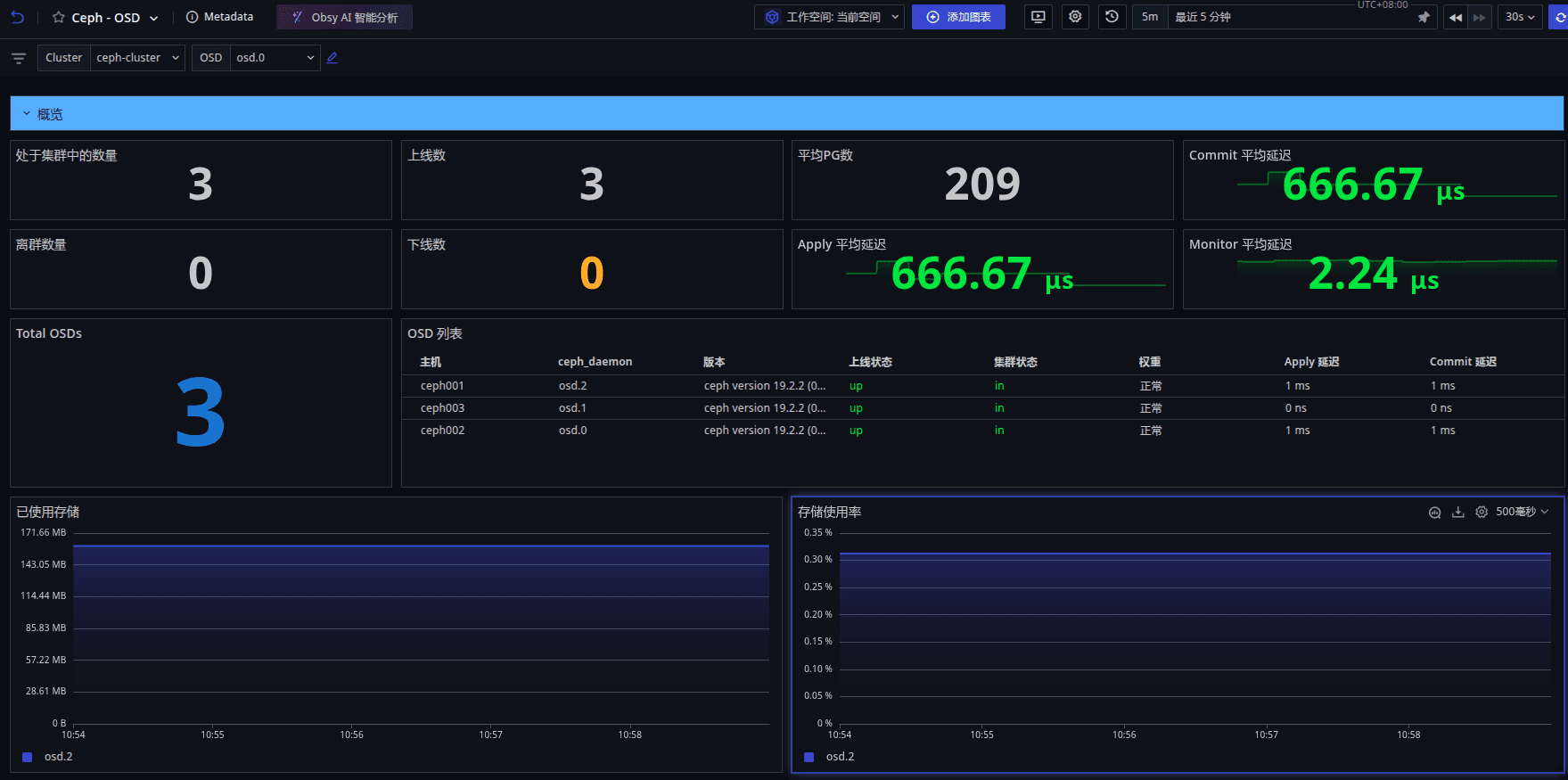Click the 处于集群中的数量 panel title

pyautogui.click(x=66, y=155)
